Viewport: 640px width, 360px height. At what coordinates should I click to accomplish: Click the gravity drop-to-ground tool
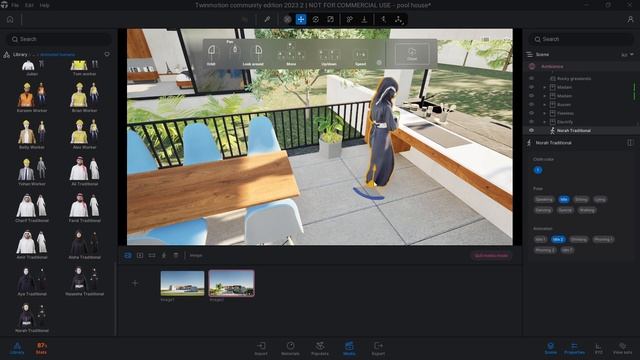pyautogui.click(x=364, y=19)
